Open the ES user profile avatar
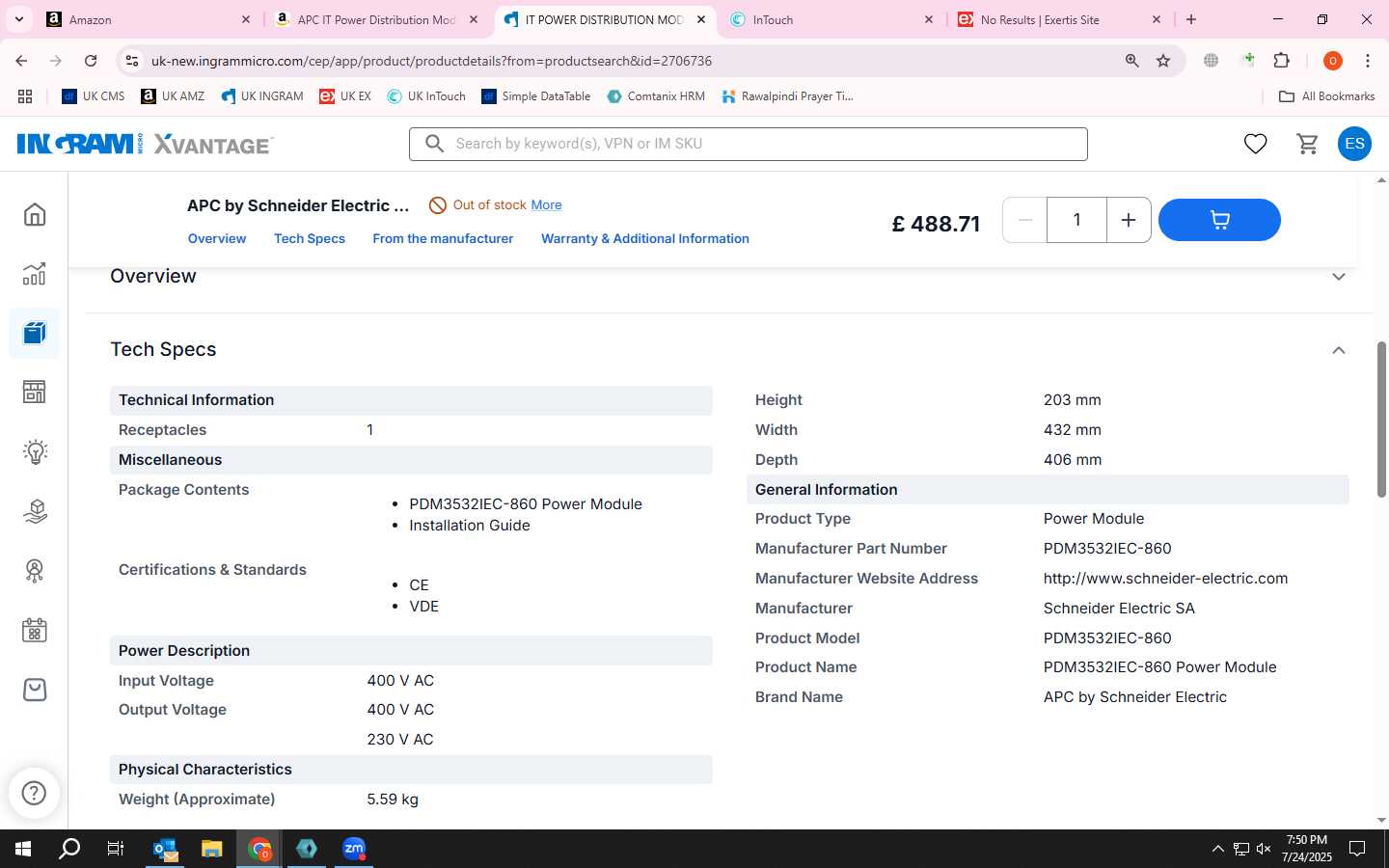Viewport: 1389px width, 868px height. (x=1354, y=144)
